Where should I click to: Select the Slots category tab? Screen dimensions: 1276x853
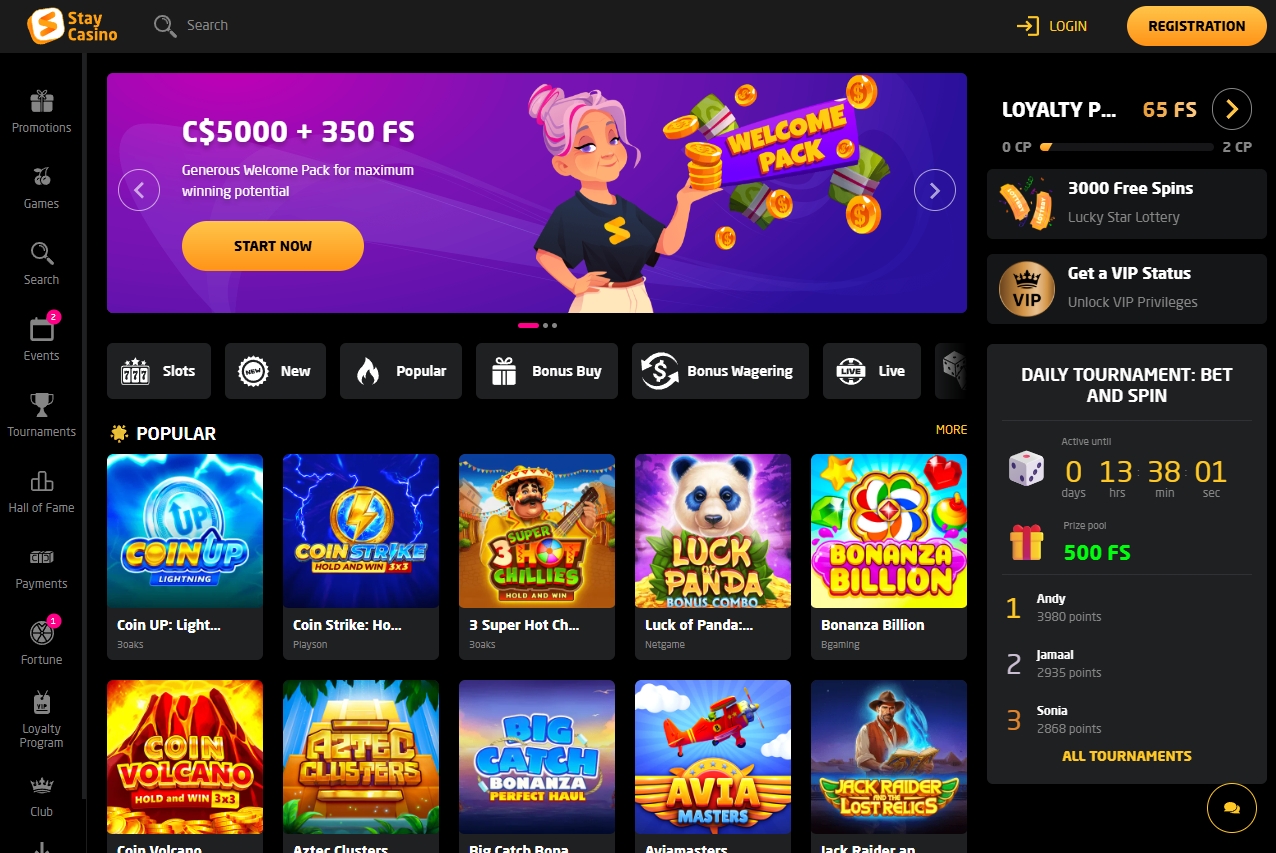point(158,371)
